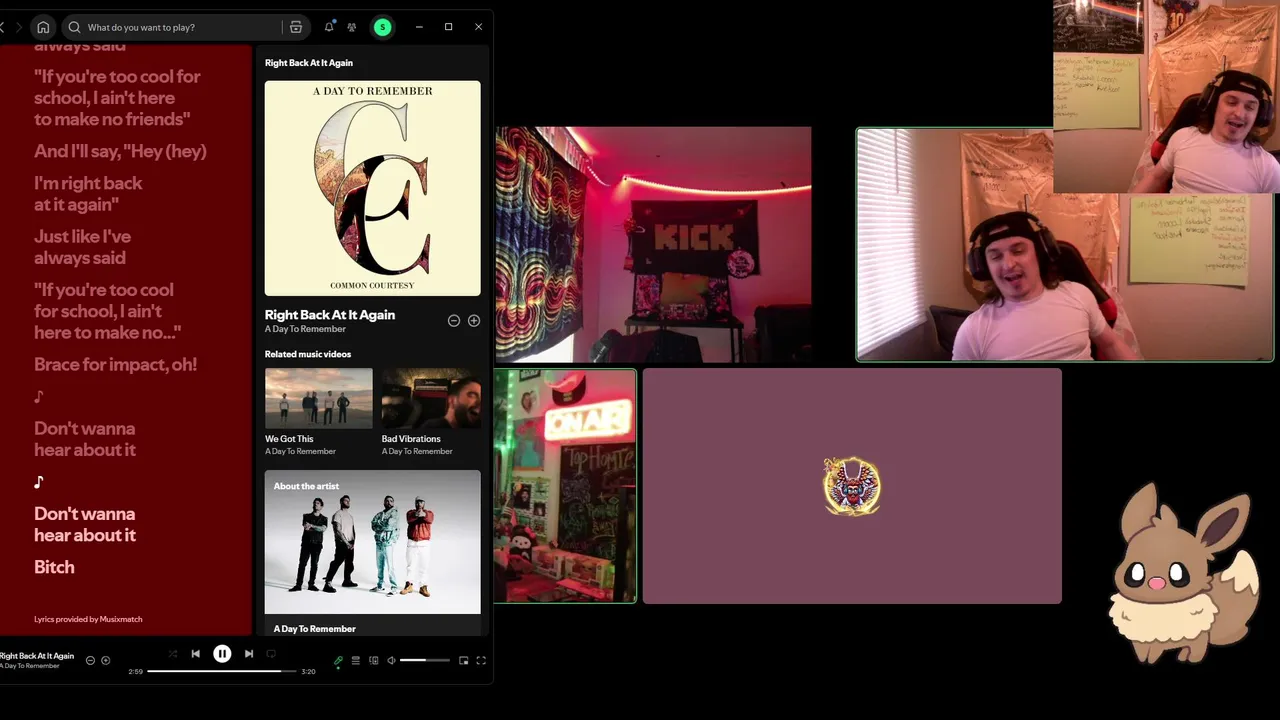Jump to lyric 'Brace for impact, oh!'

coord(115,364)
